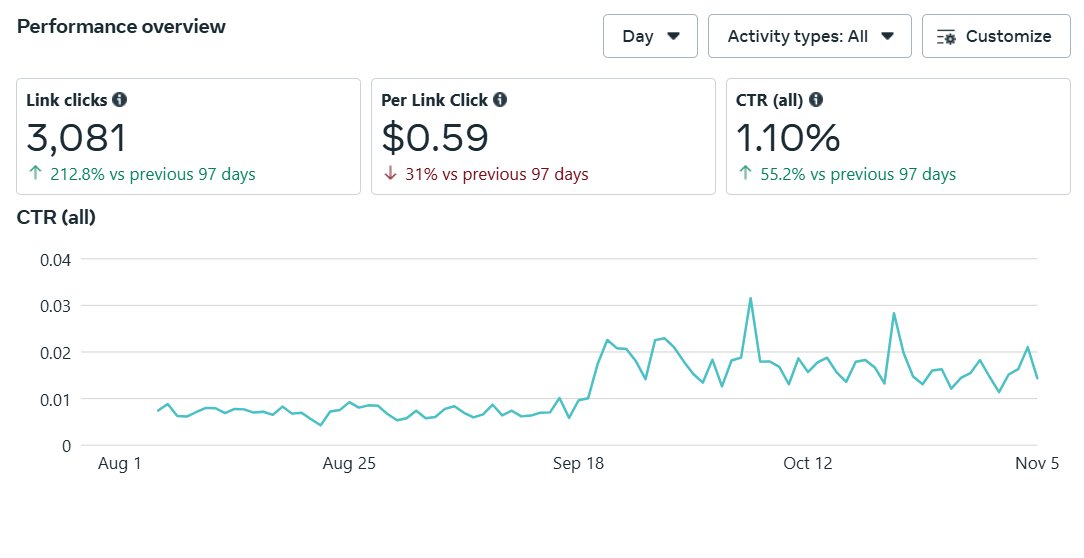Click the Customize sliders-gear icon
1084x558 pixels.
[946, 37]
